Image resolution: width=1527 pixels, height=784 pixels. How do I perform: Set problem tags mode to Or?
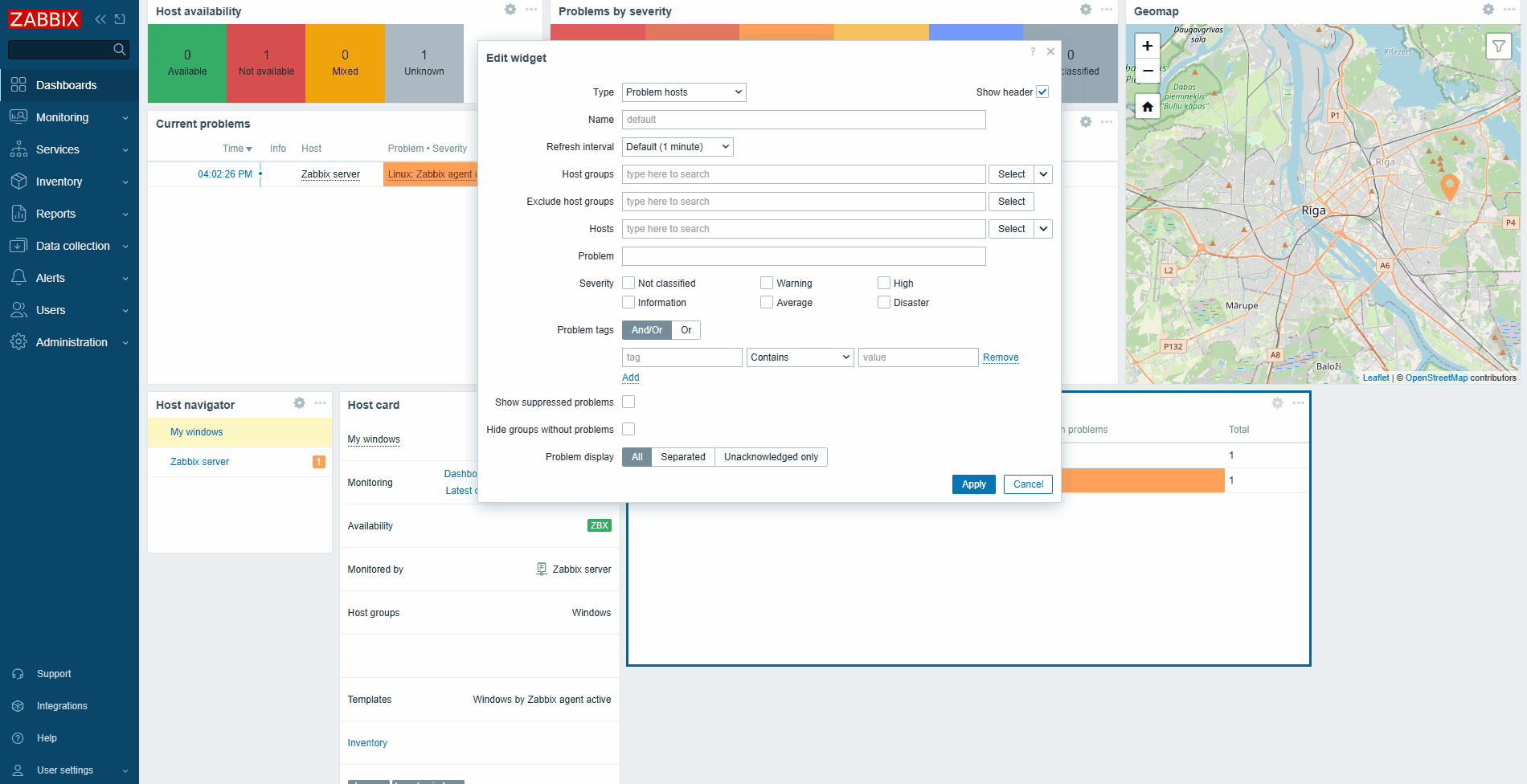click(x=686, y=330)
